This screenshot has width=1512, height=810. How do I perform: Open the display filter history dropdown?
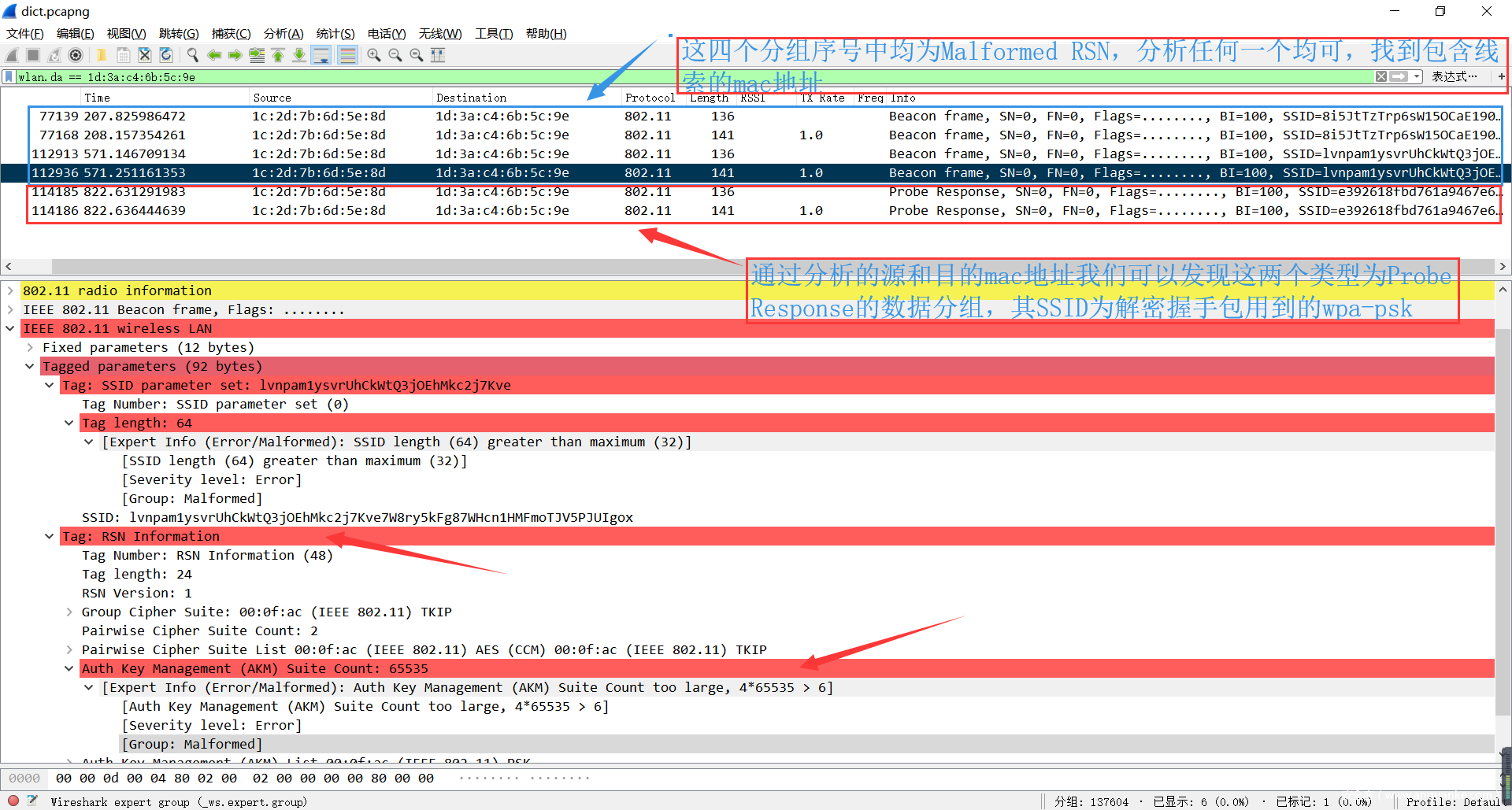click(1417, 76)
